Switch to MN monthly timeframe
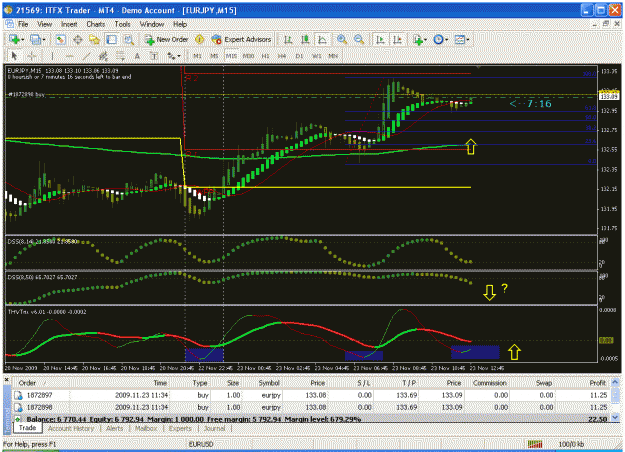The height and width of the screenshot is (452, 625). (x=333, y=56)
